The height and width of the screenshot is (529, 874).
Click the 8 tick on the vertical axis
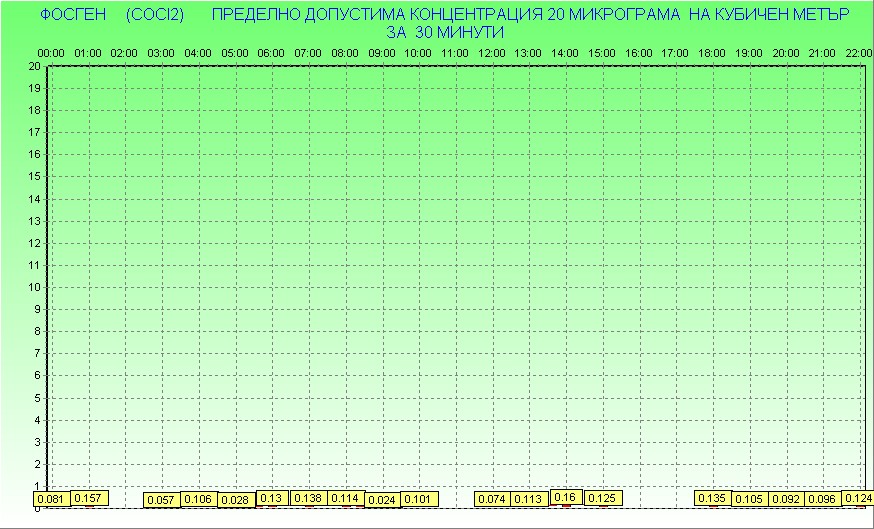click(x=38, y=332)
